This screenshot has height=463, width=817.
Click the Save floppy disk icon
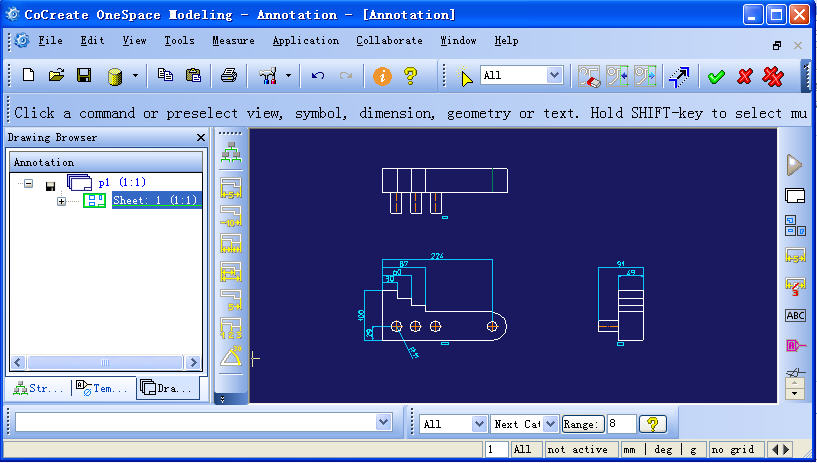[84, 76]
